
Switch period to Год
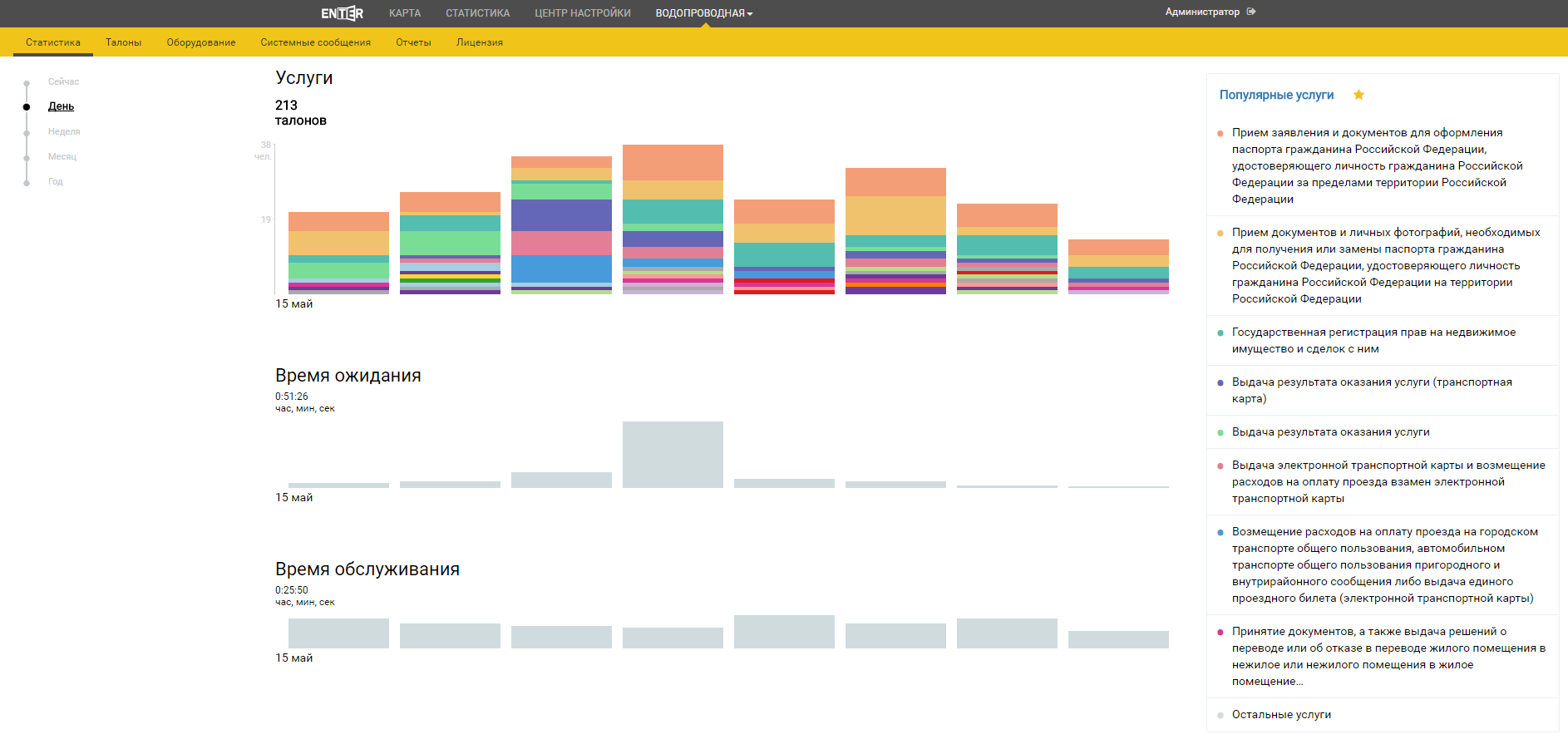(x=56, y=181)
